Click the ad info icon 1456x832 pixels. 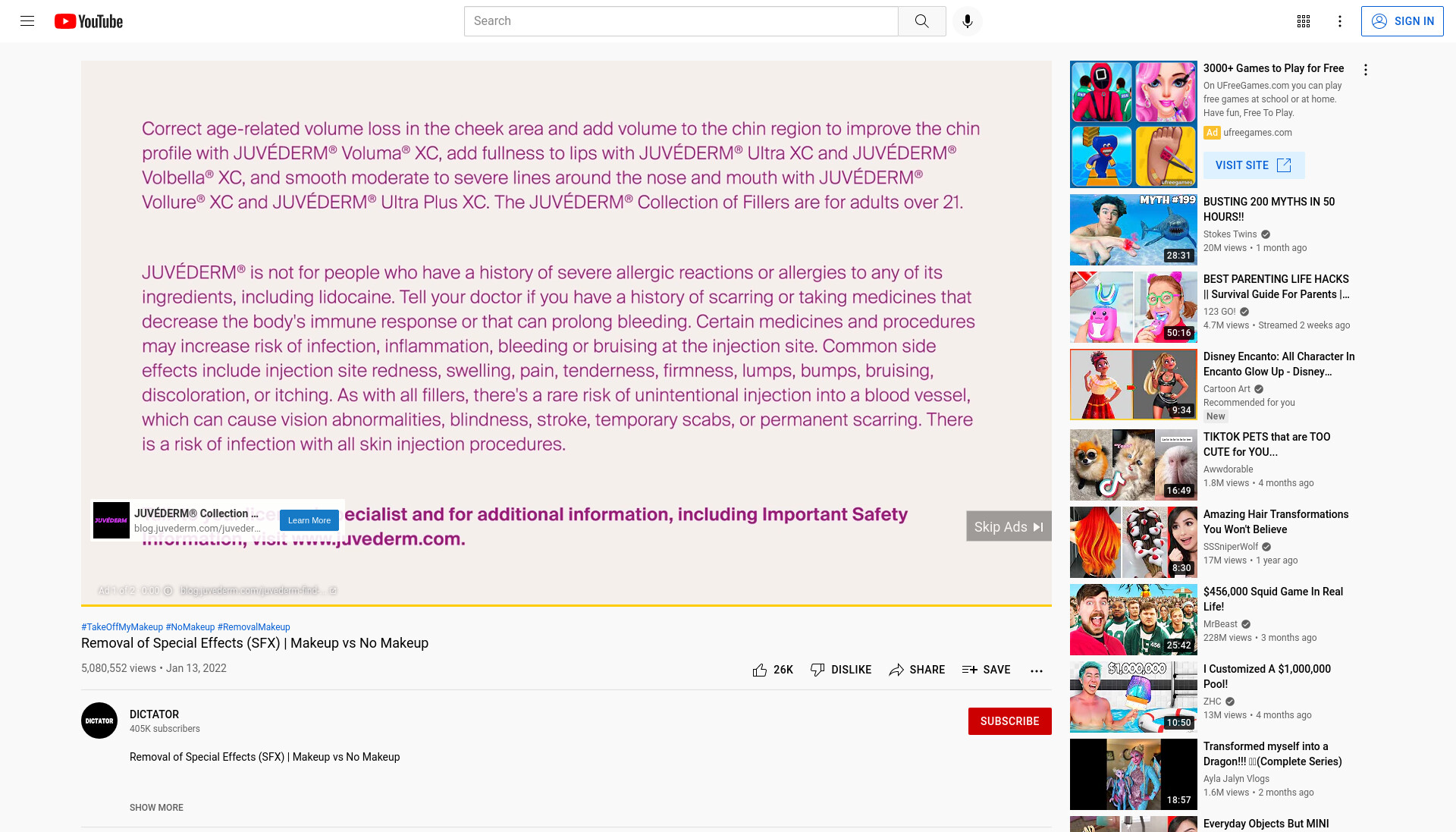(x=168, y=591)
